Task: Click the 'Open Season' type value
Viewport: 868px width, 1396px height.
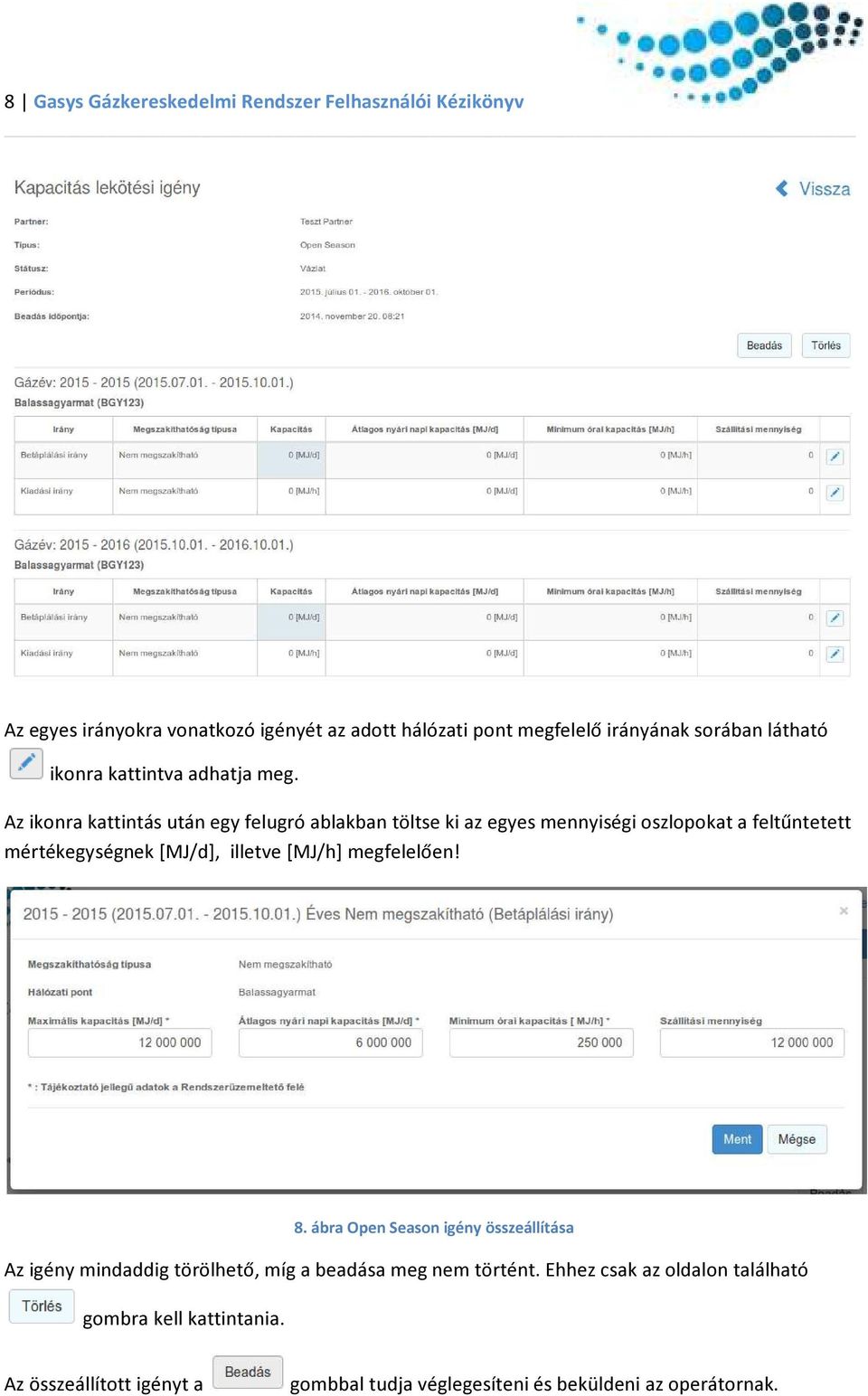Action: point(327,245)
